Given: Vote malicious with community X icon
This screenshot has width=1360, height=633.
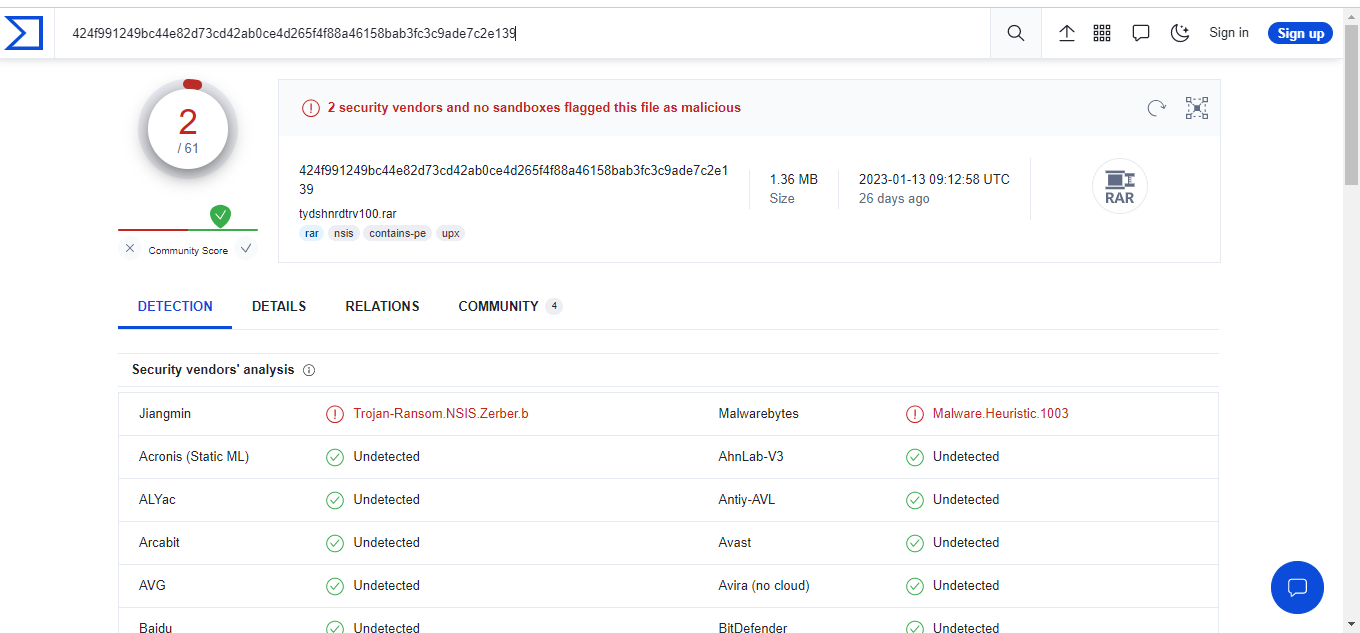Looking at the screenshot, I should [130, 249].
